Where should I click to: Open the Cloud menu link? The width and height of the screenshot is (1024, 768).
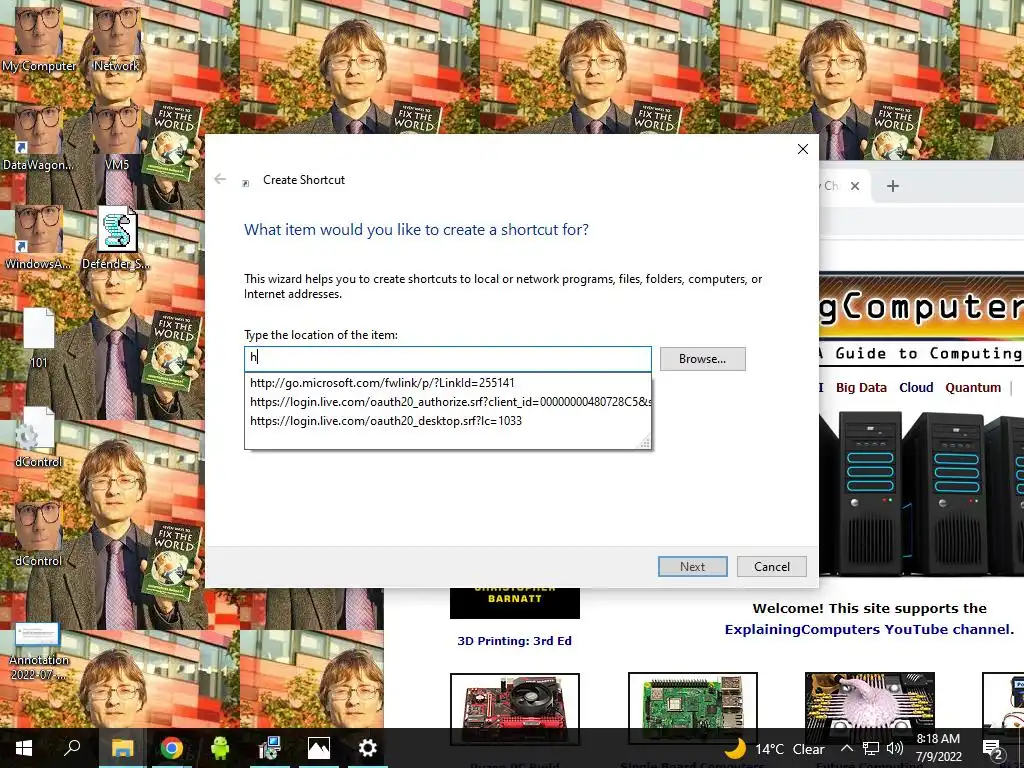point(916,387)
